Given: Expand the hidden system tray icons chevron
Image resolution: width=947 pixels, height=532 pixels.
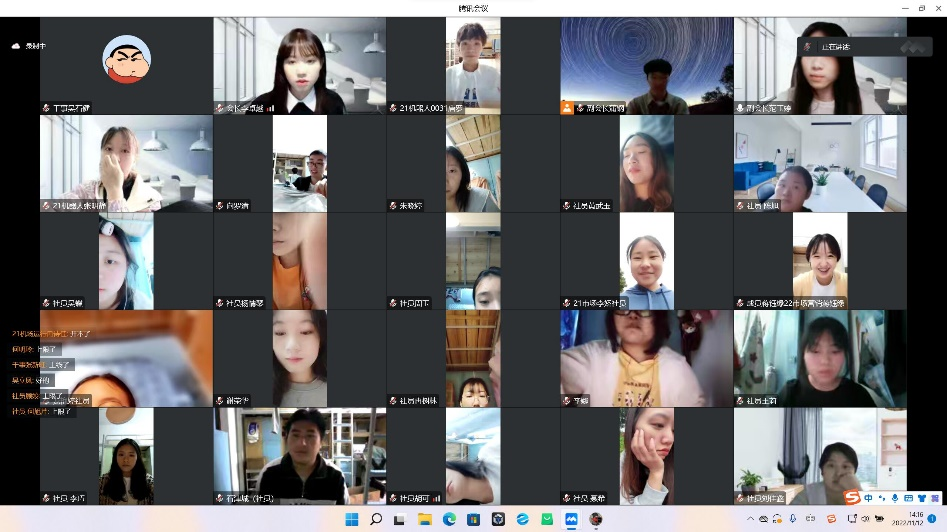Looking at the screenshot, I should click(x=749, y=519).
